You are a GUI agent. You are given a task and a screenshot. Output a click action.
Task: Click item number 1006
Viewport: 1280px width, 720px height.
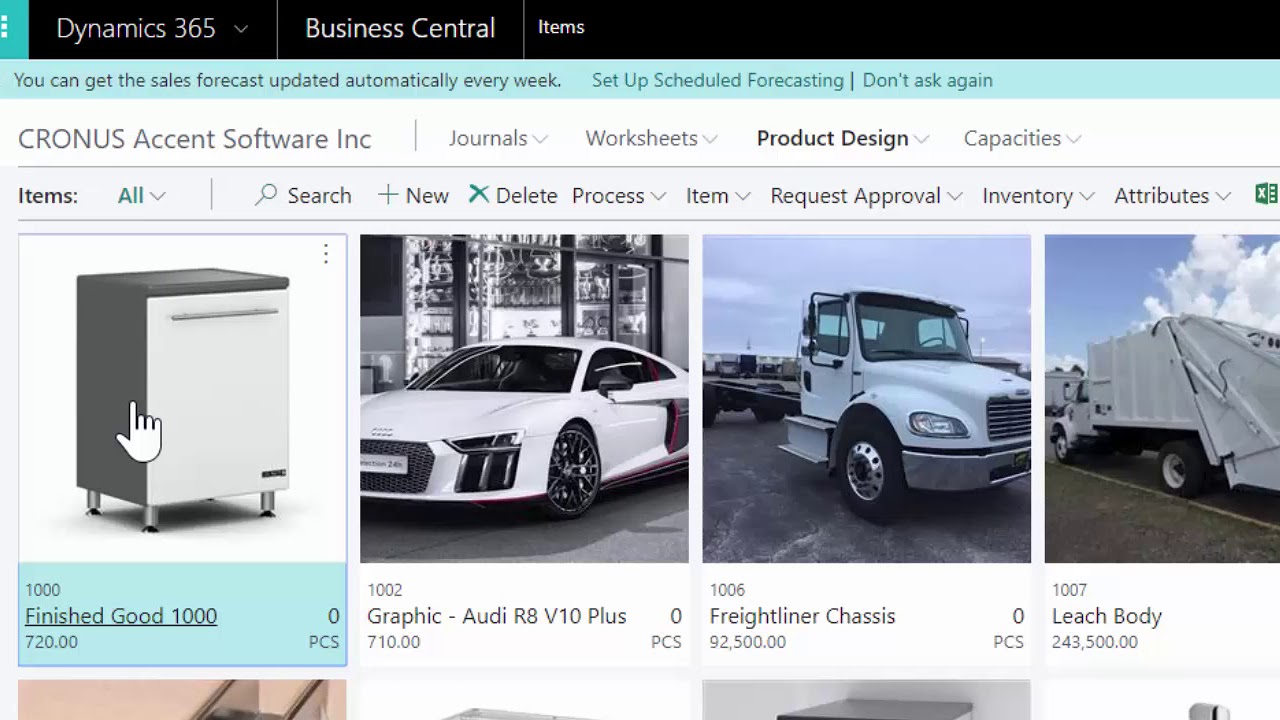(727, 590)
